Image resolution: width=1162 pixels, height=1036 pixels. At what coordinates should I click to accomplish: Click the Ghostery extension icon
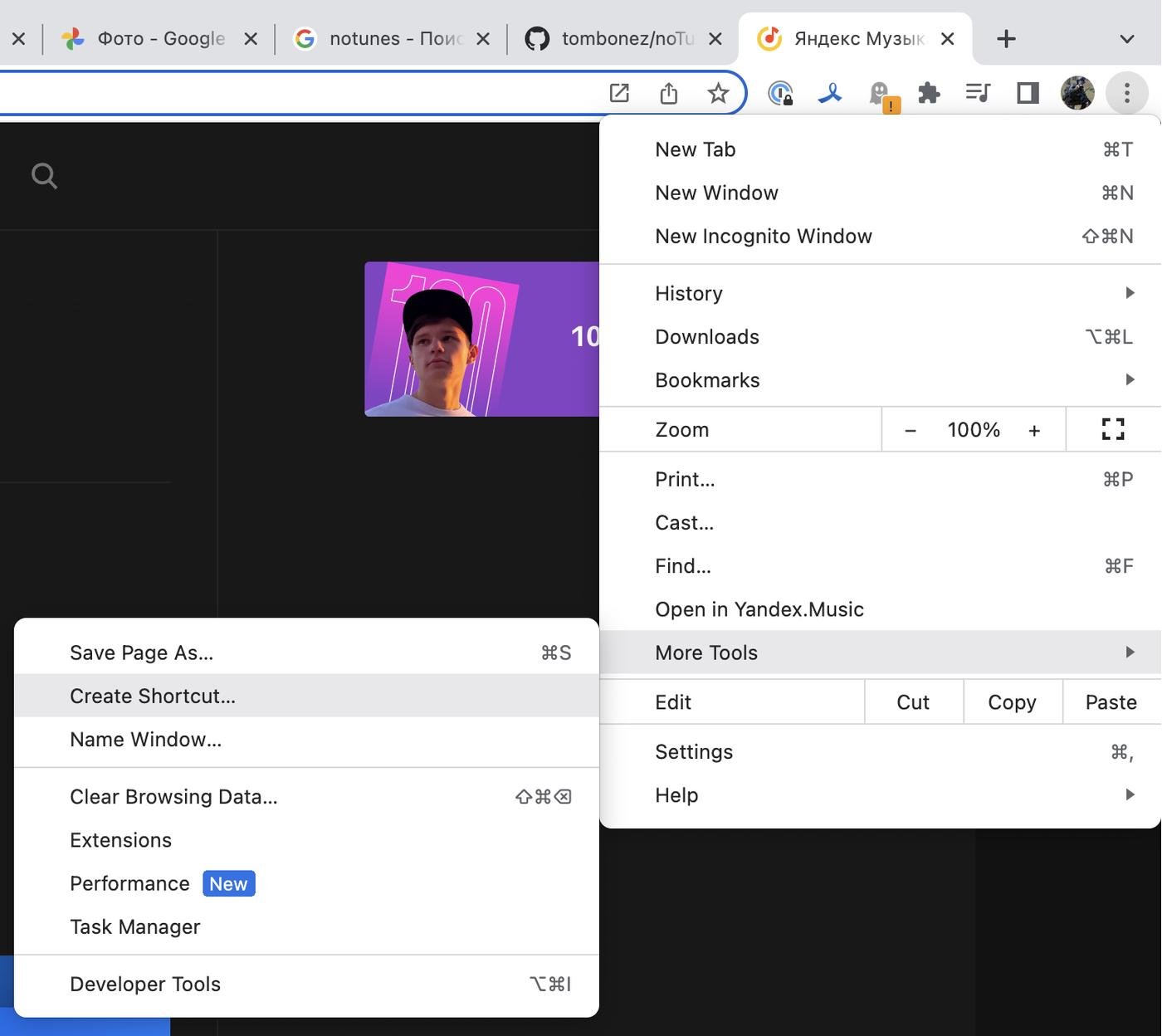point(881,94)
